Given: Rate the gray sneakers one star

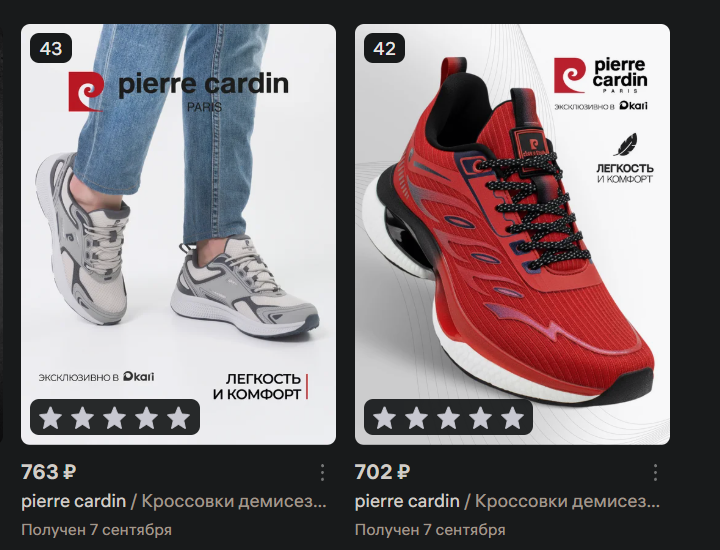Looking at the screenshot, I should pyautogui.click(x=51, y=418).
